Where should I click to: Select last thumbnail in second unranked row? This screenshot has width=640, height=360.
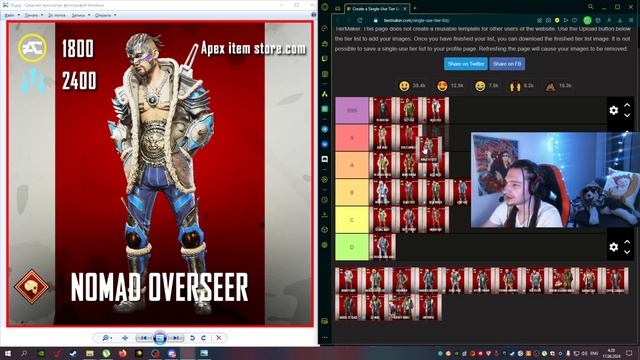(x=429, y=307)
